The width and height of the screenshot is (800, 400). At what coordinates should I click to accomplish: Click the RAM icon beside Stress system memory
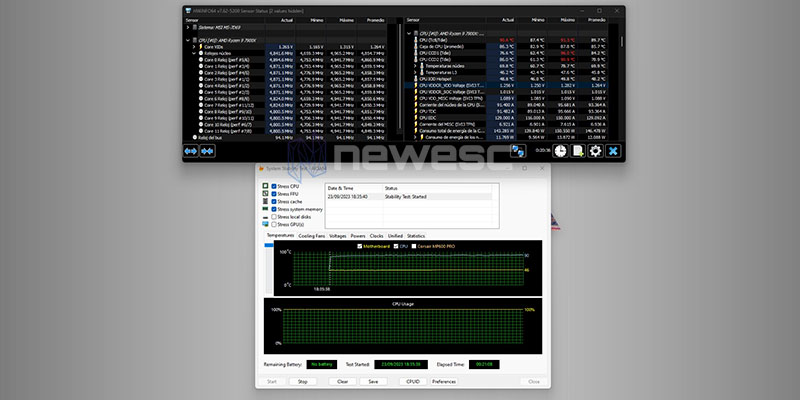point(265,209)
